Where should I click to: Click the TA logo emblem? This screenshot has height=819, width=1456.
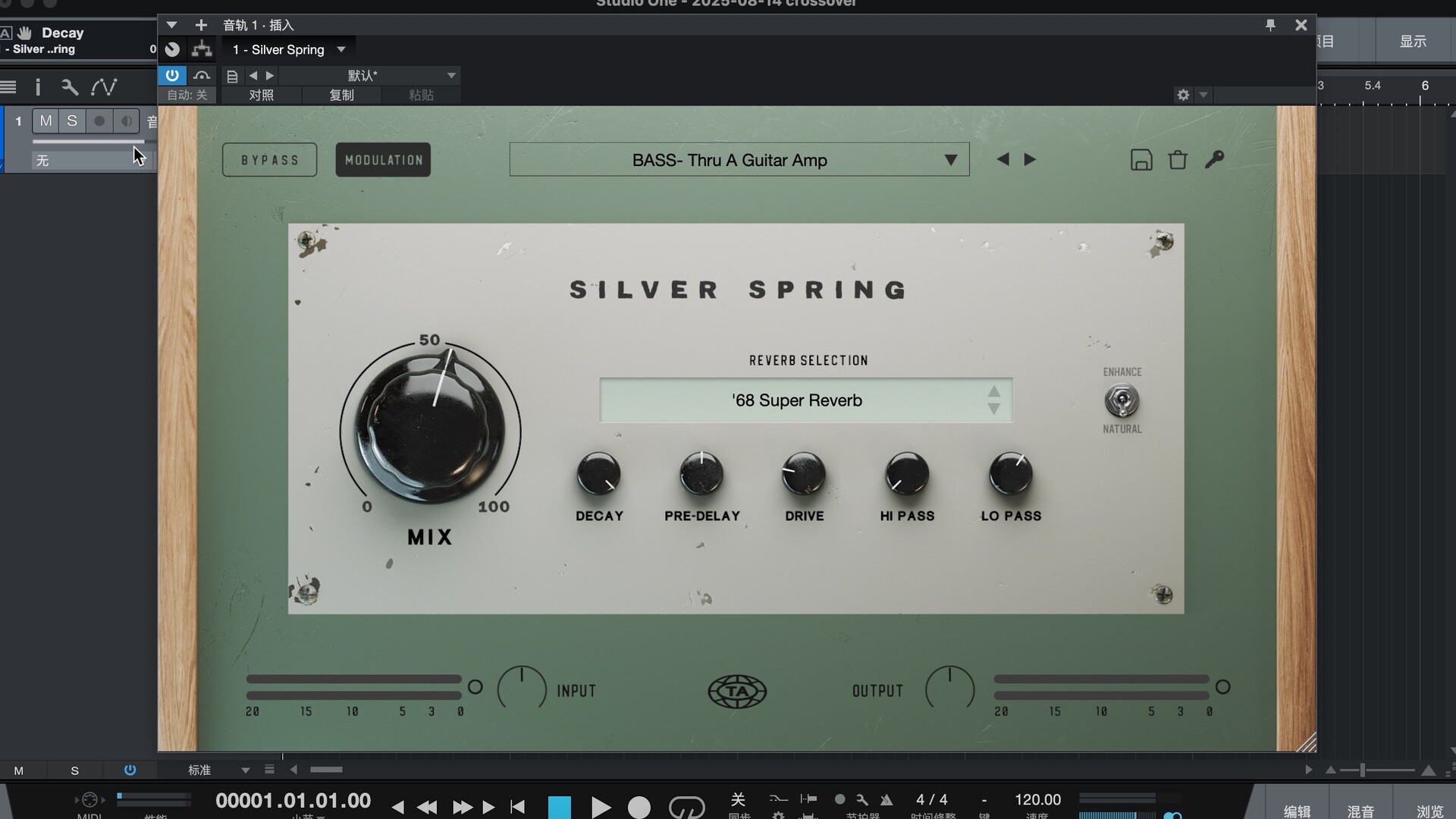pyautogui.click(x=737, y=692)
